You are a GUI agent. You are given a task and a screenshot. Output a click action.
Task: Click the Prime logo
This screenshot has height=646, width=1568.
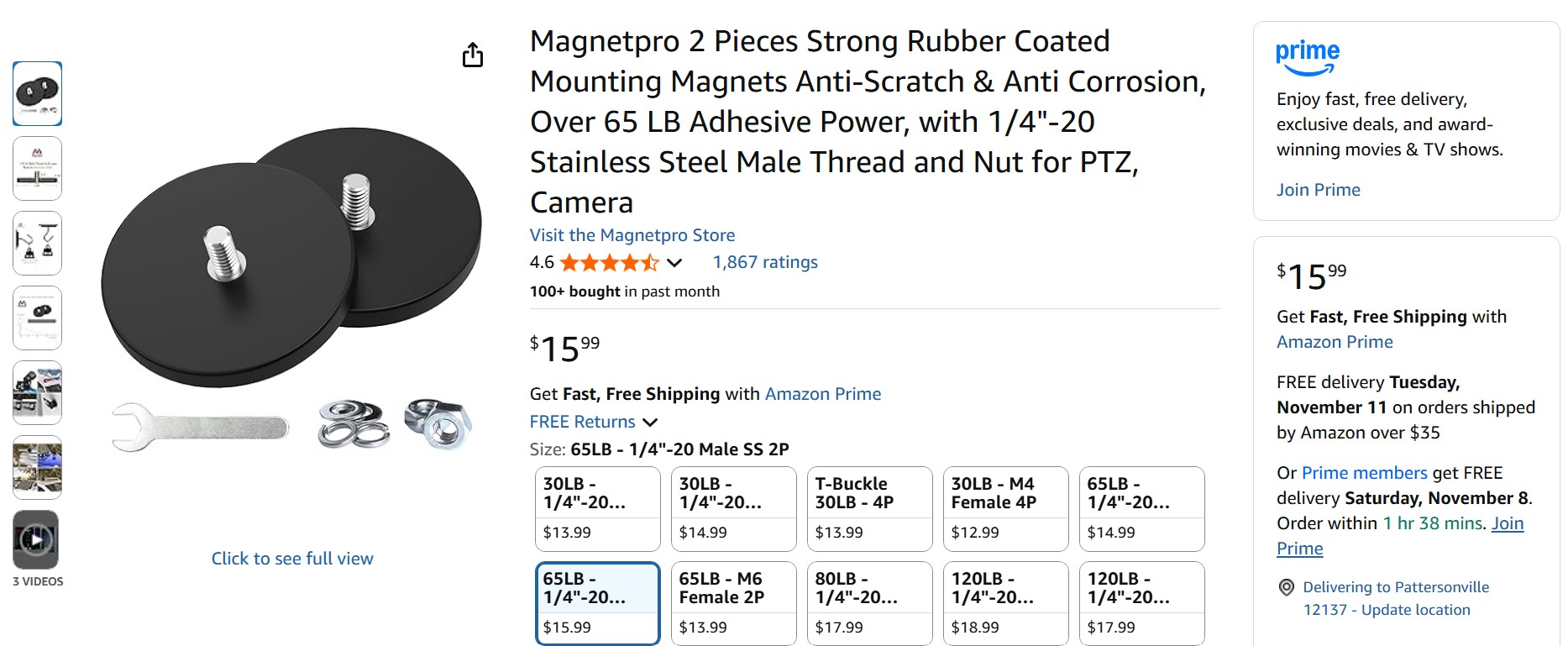1307,57
